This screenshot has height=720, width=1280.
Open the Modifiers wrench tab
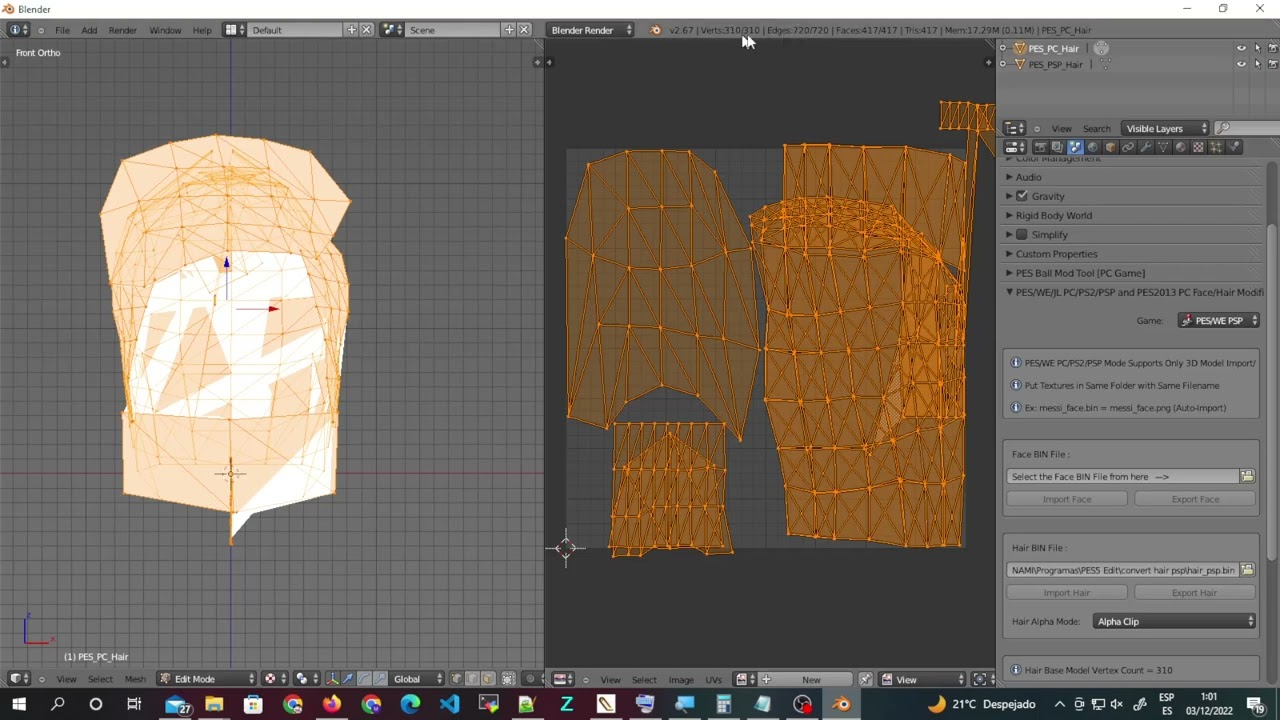click(x=1145, y=147)
